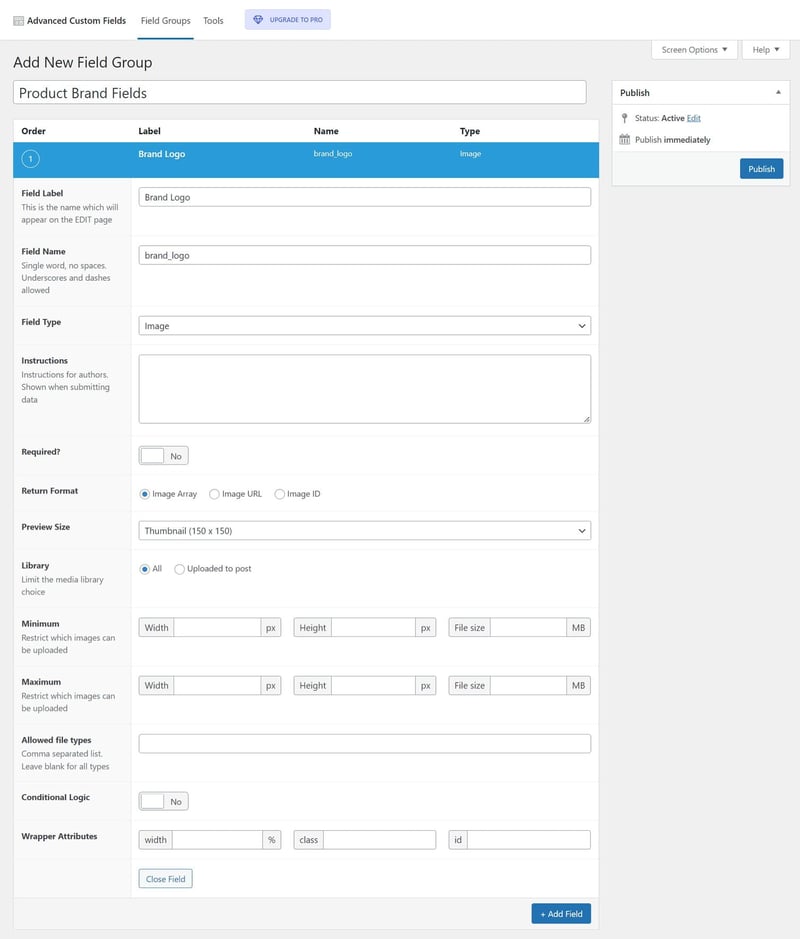Open the Field Type dropdown

coord(364,326)
